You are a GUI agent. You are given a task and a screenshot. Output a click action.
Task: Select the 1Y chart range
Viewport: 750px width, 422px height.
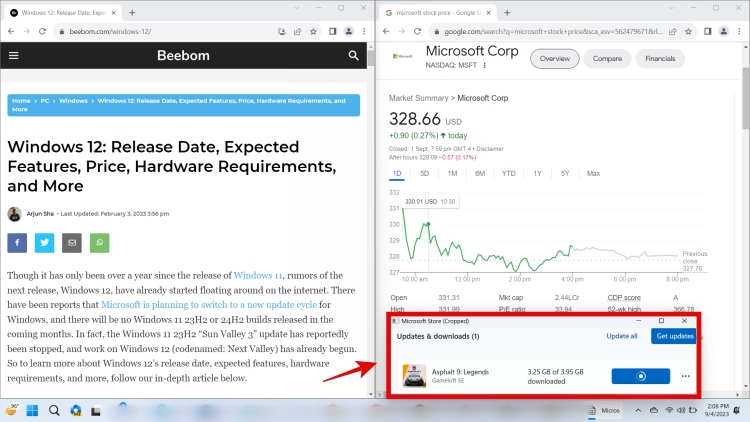[537, 173]
